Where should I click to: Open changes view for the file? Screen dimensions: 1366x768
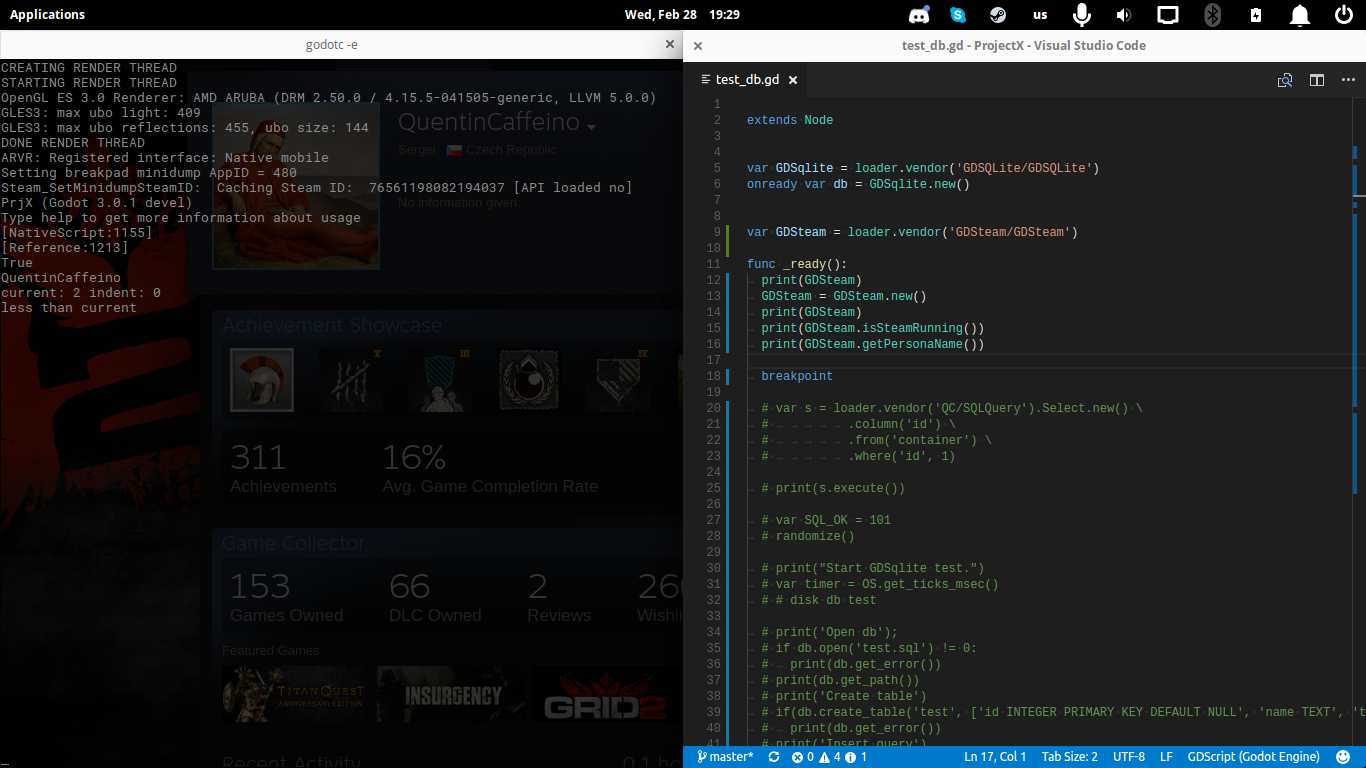click(x=1286, y=80)
